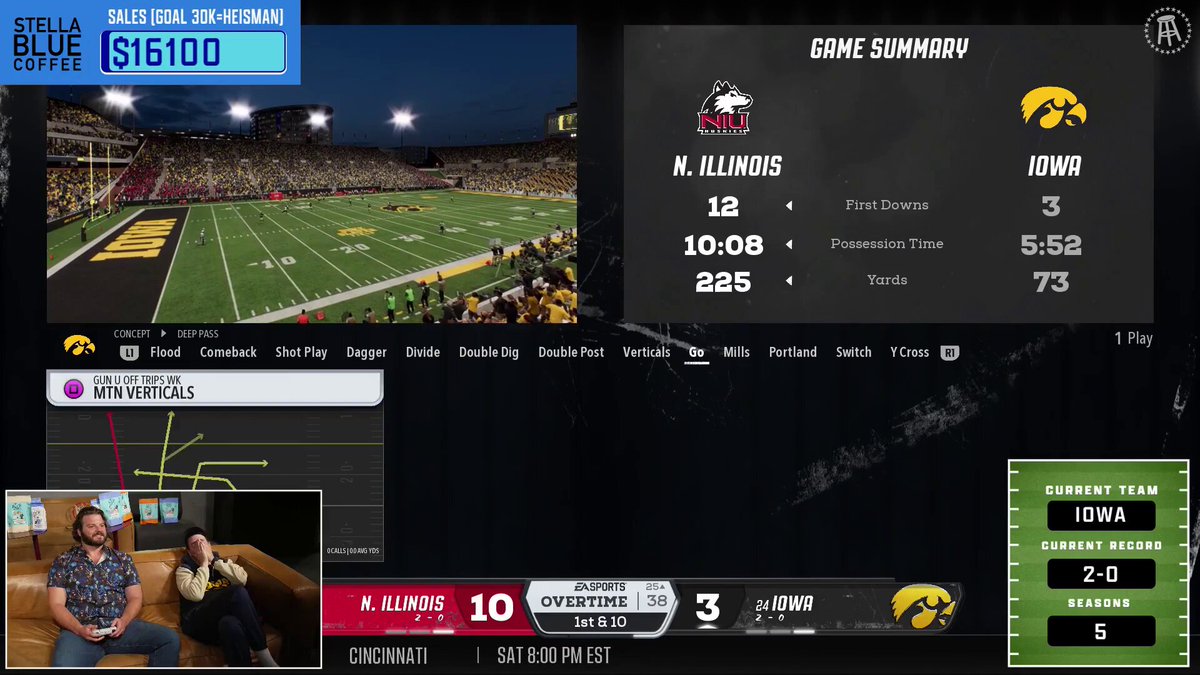Select the Double Dig concept tab
Image resolution: width=1200 pixels, height=675 pixels.
pos(489,352)
